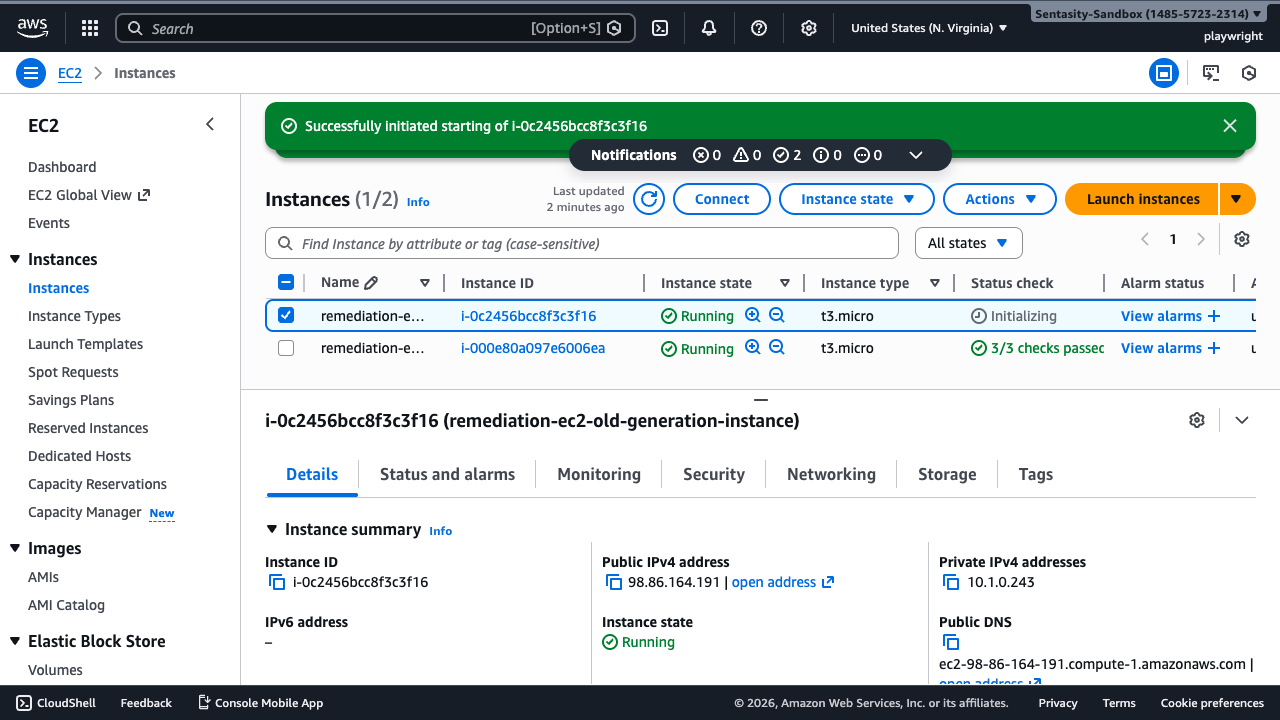Dismiss the green success banner
Image resolution: width=1280 pixels, height=720 pixels.
(x=1230, y=126)
